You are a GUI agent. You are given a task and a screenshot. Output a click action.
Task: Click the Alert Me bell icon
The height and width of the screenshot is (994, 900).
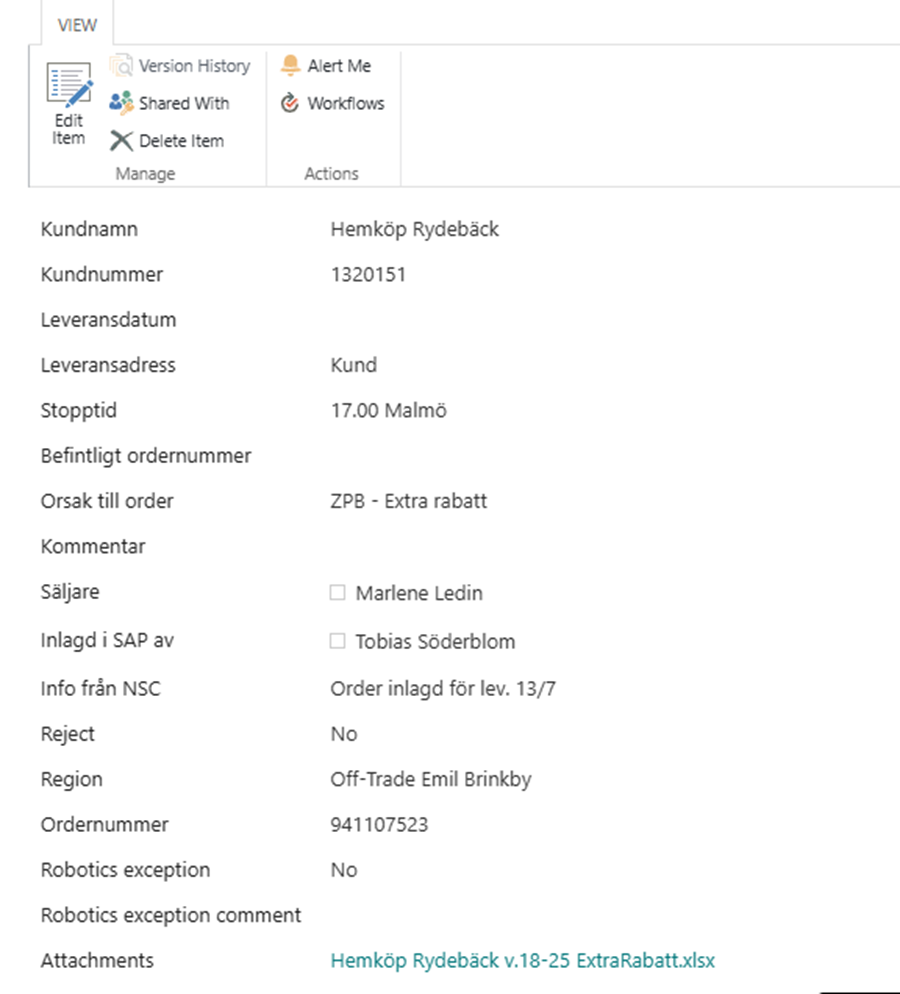pyautogui.click(x=290, y=65)
